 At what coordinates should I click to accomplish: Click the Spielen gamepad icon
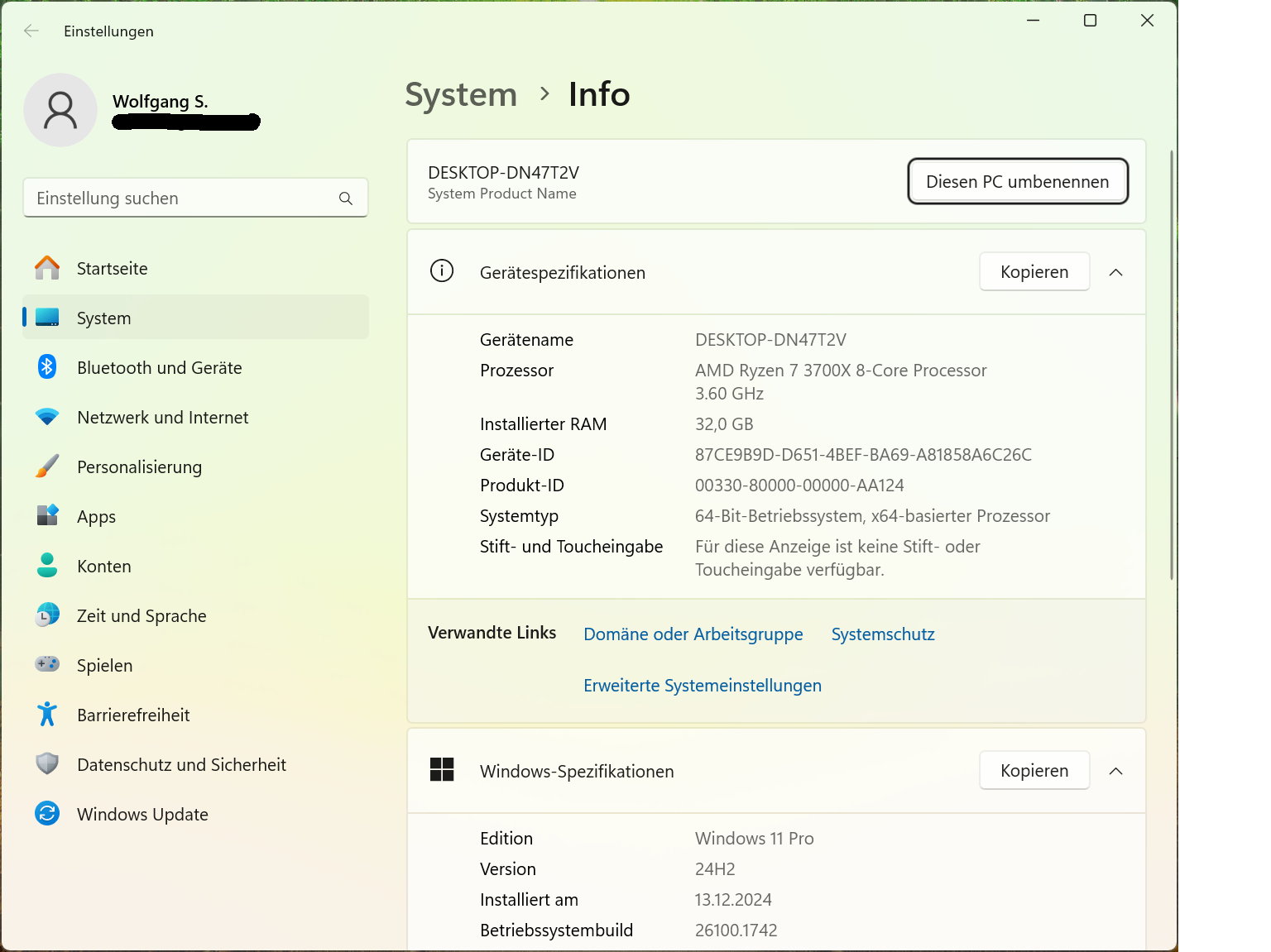point(47,664)
